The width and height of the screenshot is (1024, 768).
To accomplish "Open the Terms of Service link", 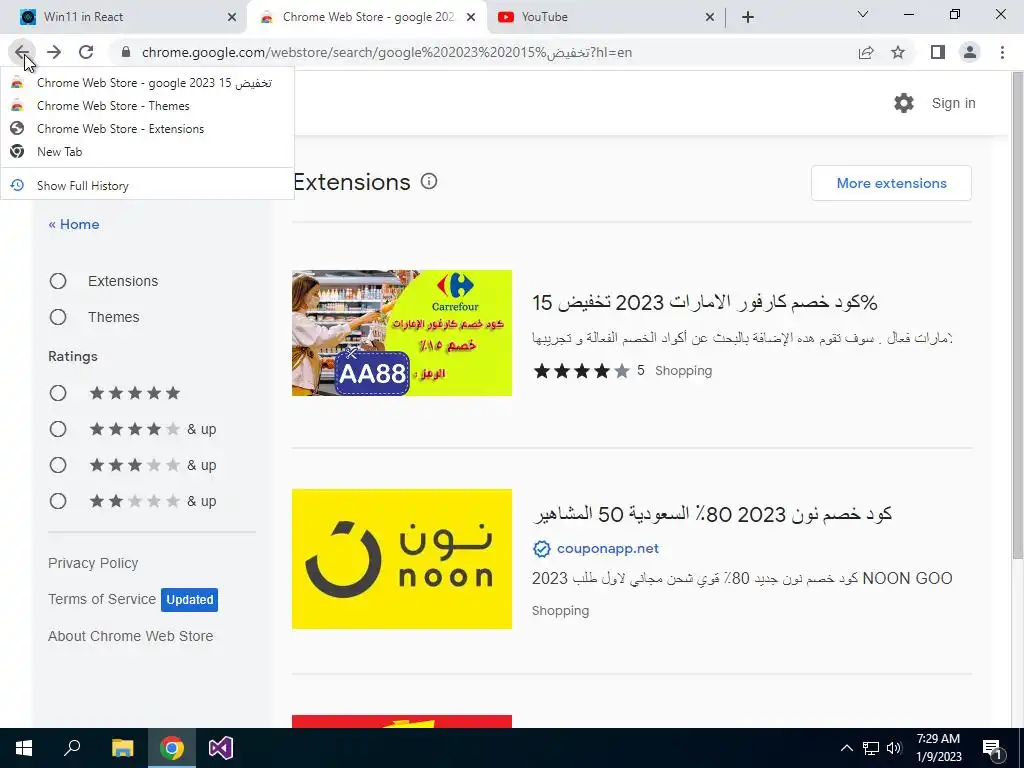I will pyautogui.click(x=102, y=599).
